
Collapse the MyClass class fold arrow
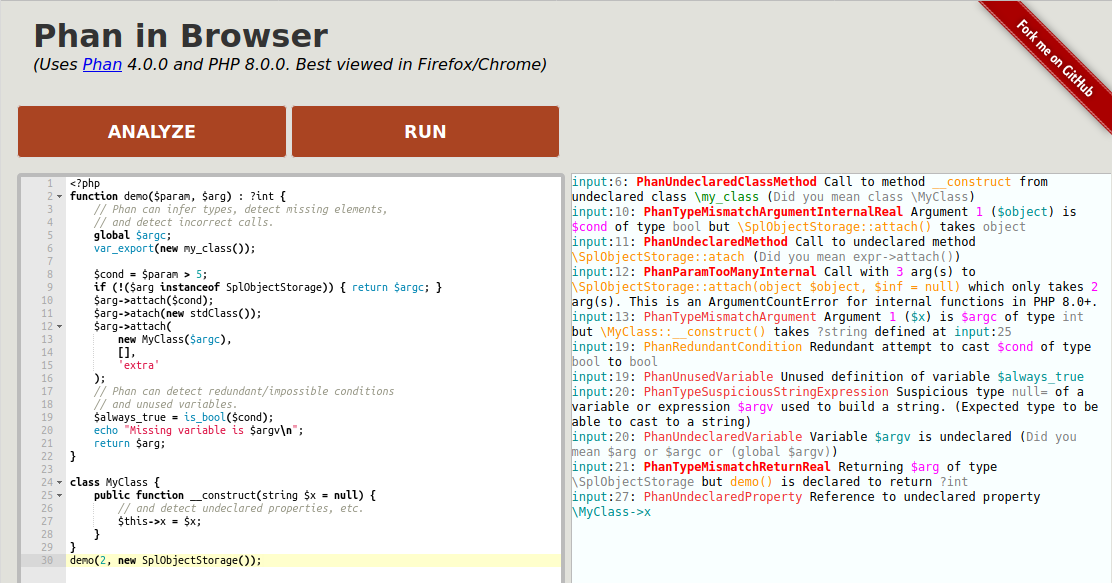(x=58, y=482)
